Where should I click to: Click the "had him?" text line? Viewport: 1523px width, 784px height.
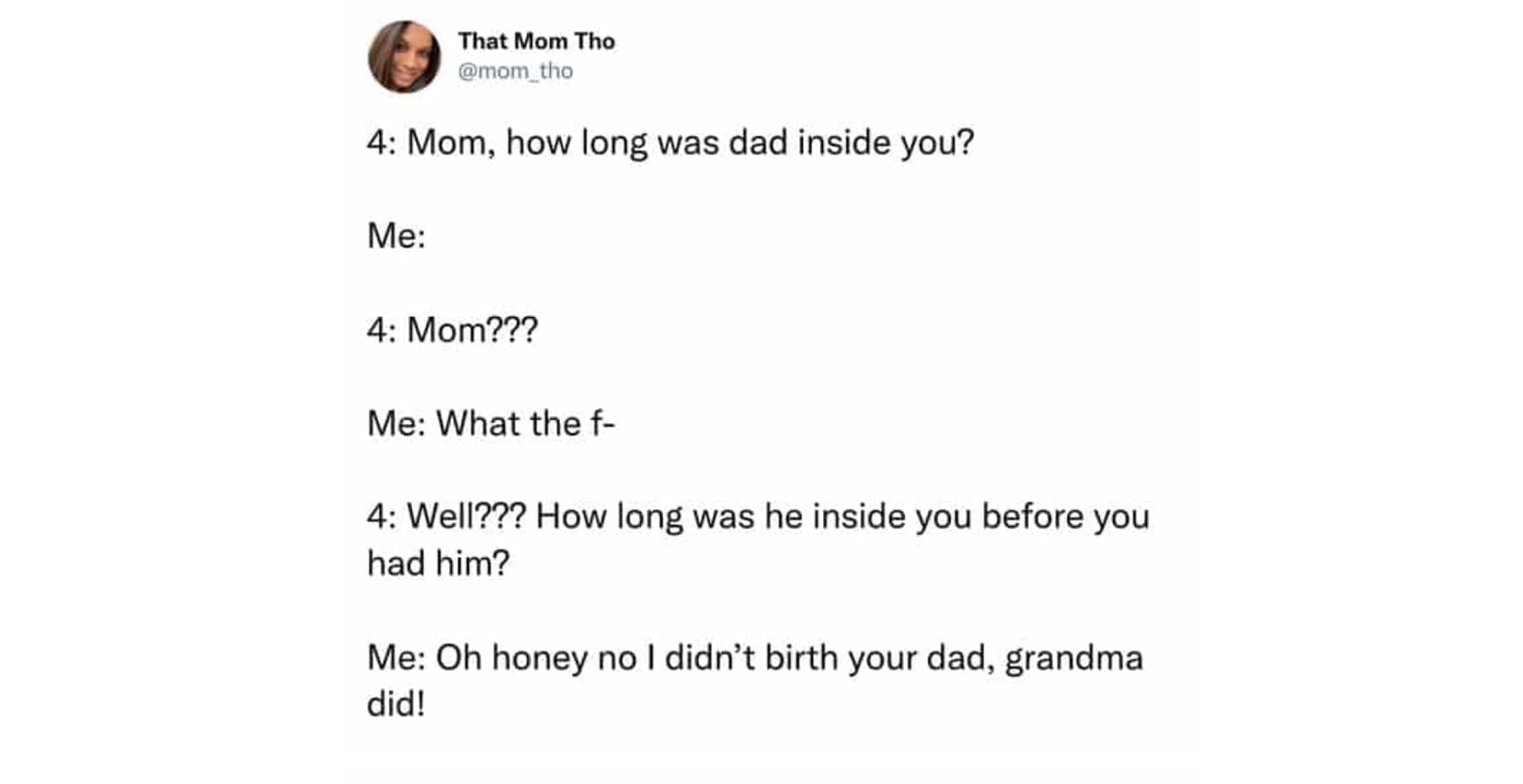tap(439, 563)
